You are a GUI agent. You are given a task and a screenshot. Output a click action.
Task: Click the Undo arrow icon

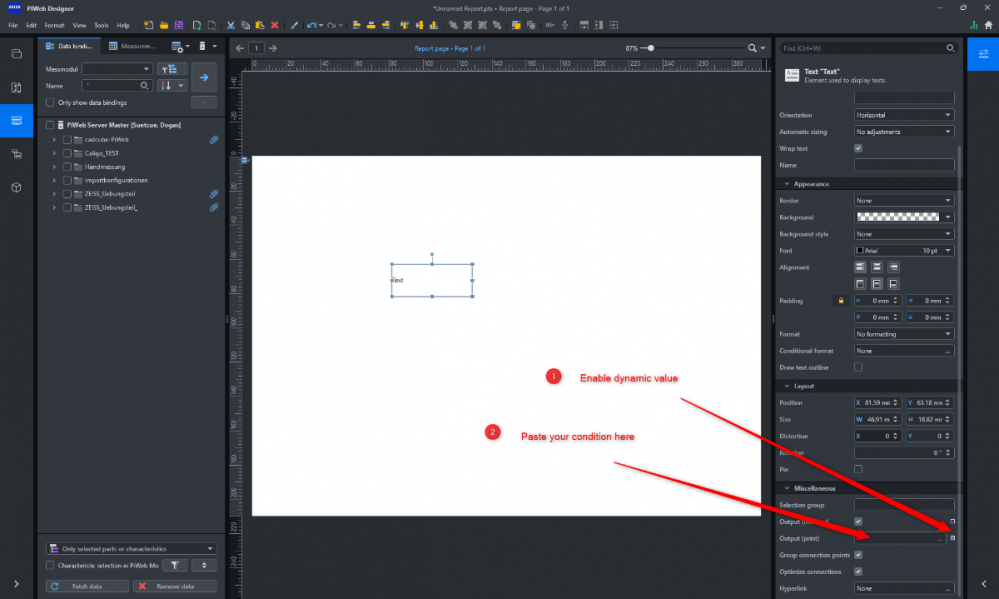coord(311,24)
